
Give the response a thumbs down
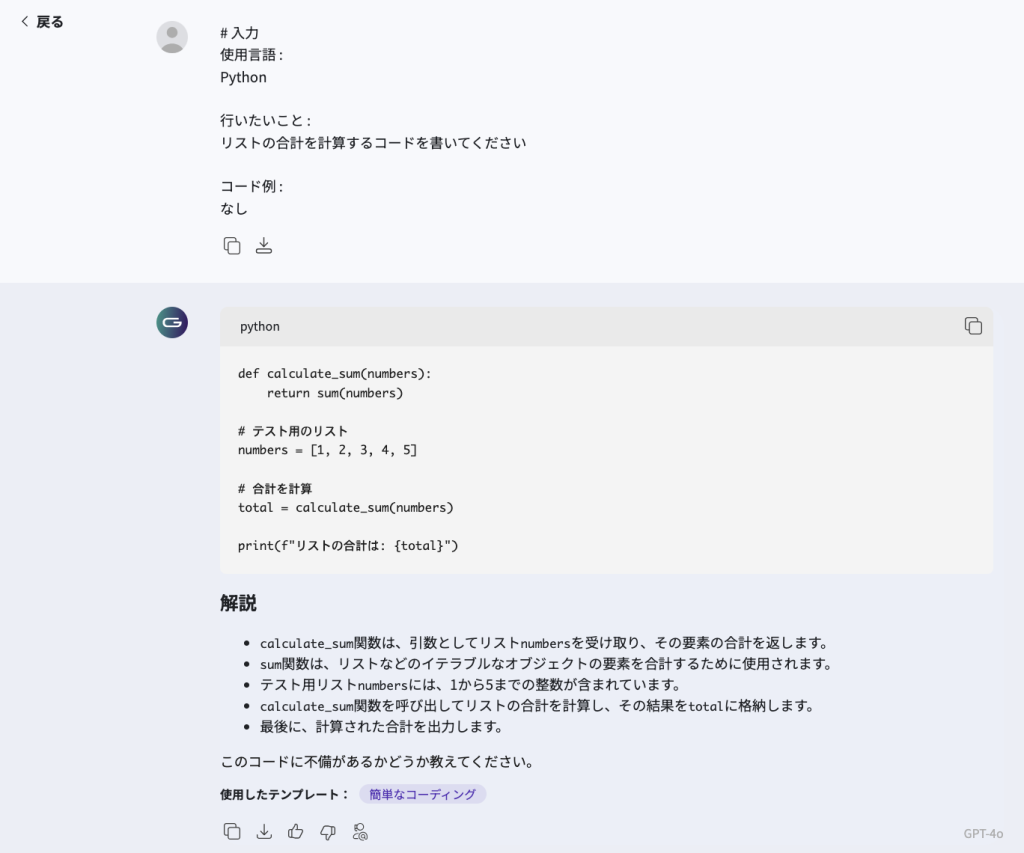click(x=327, y=832)
